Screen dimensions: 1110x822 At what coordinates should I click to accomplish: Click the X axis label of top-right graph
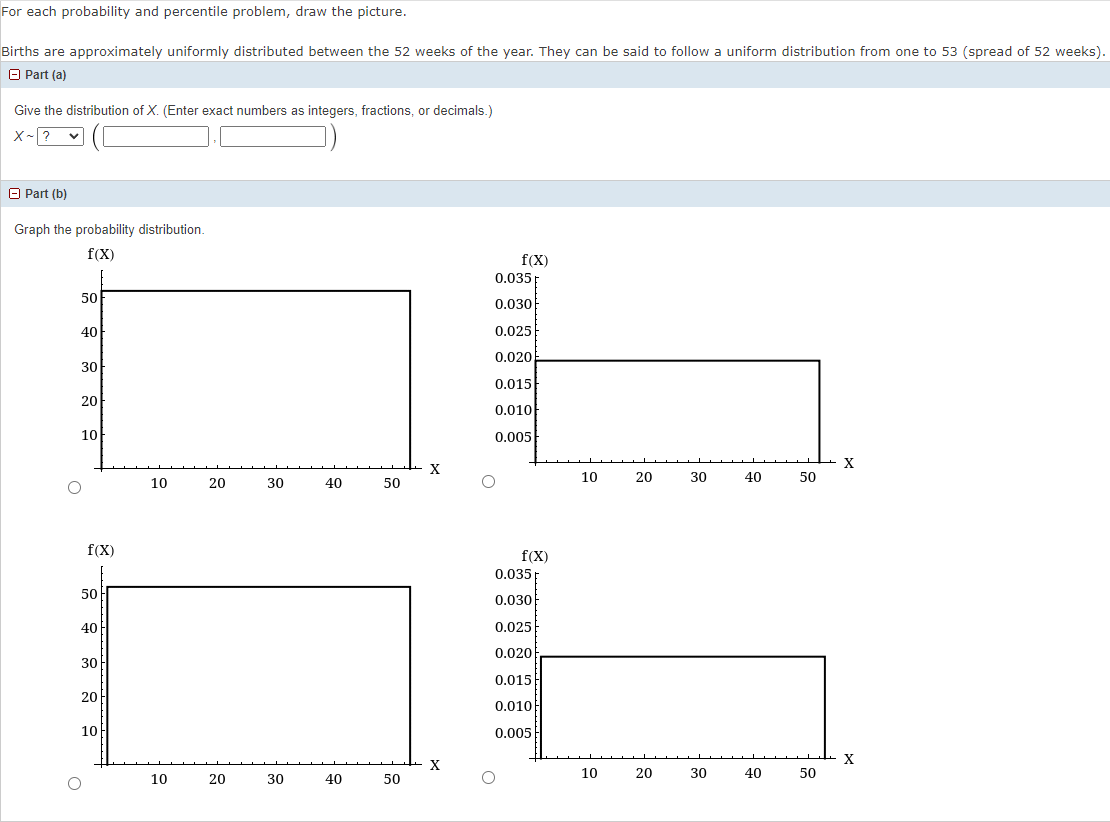coord(848,462)
